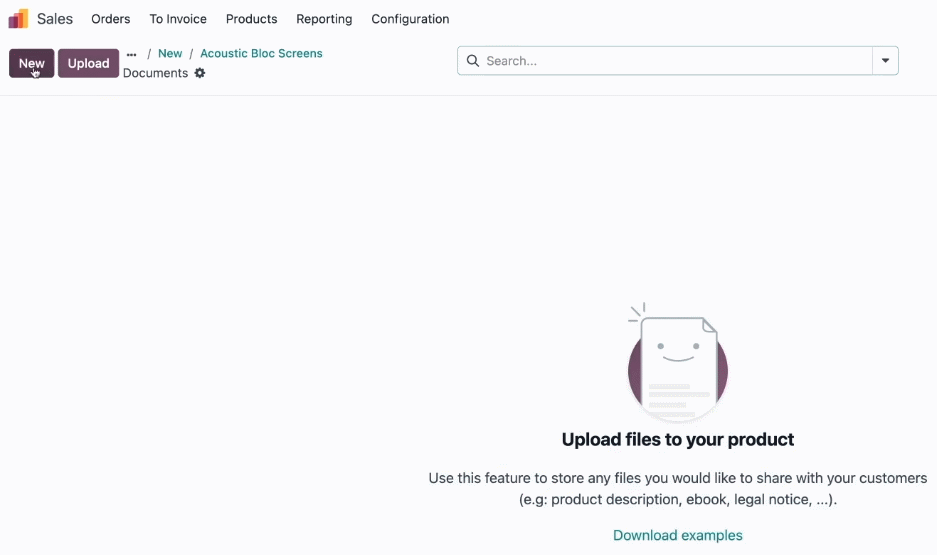Viewport: 937px width, 555px height.
Task: Open the Products menu
Action: click(252, 19)
